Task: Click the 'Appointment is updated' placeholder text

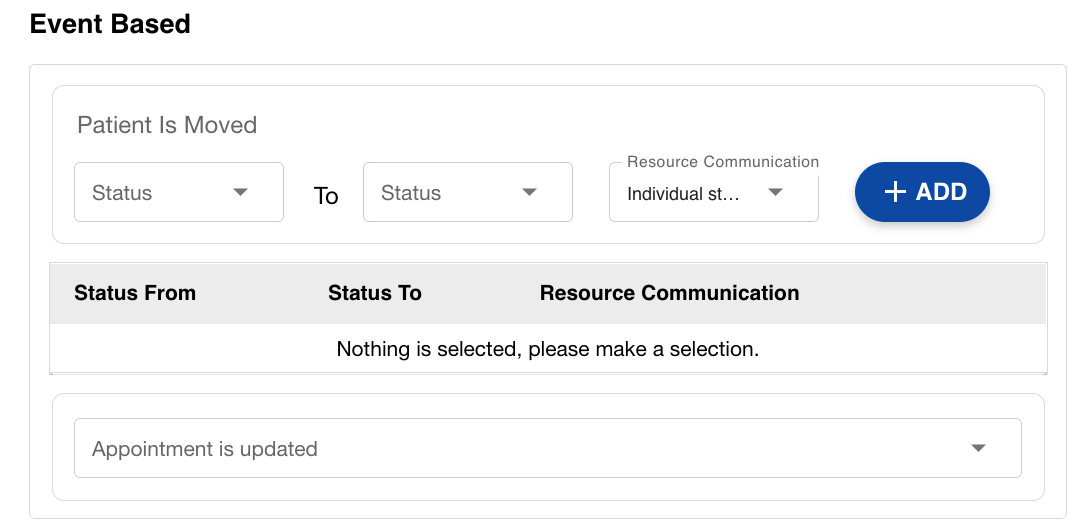Action: tap(205, 449)
